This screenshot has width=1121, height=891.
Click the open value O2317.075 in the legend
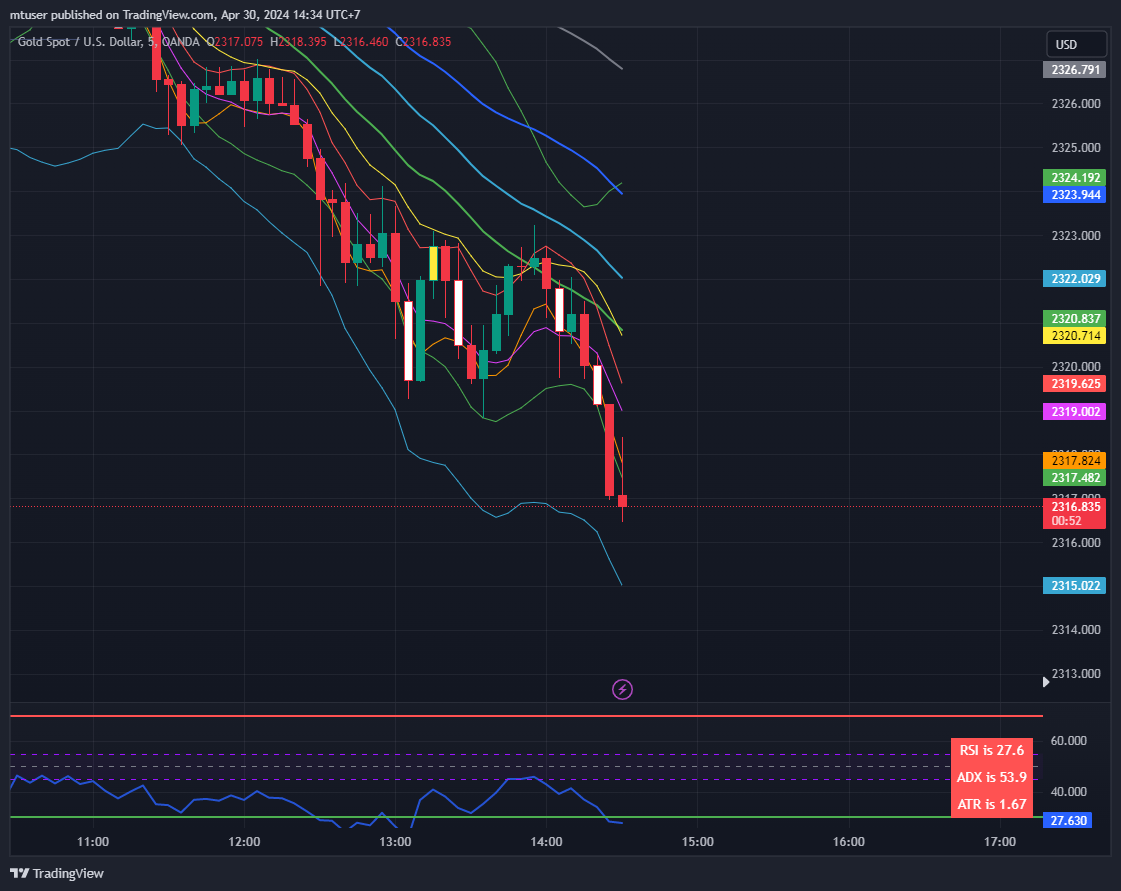tap(234, 41)
